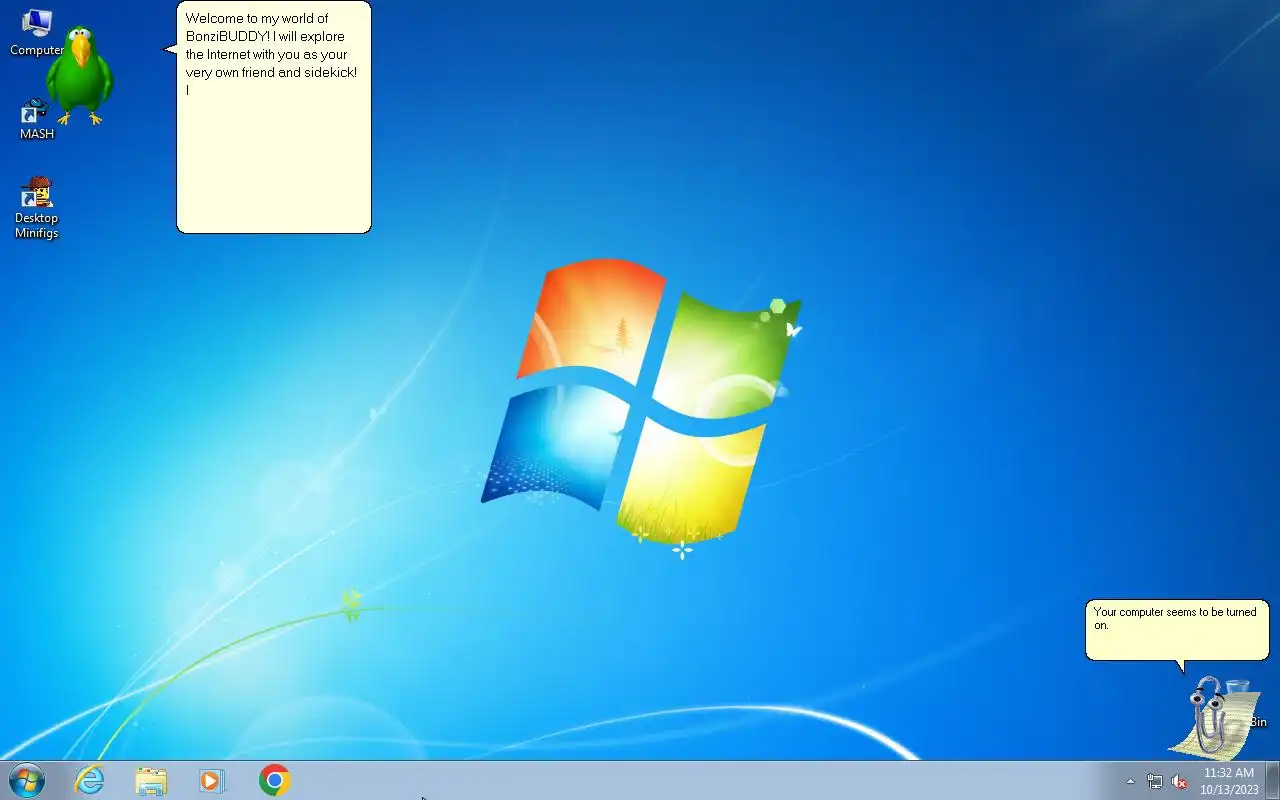Select the Desktop Minifigs shortcut
This screenshot has height=800, width=1280.
pos(36,208)
